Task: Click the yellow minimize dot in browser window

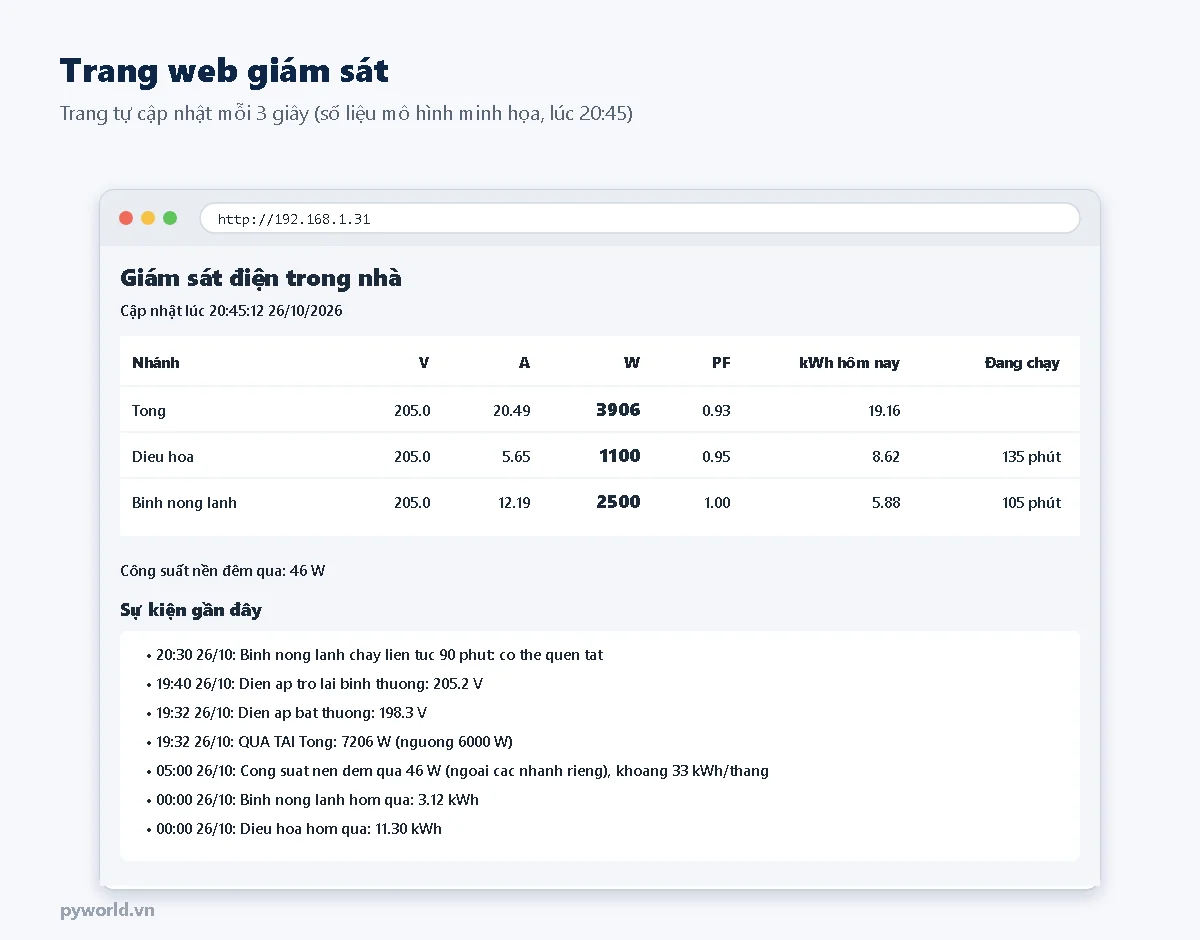Action: pyautogui.click(x=148, y=218)
